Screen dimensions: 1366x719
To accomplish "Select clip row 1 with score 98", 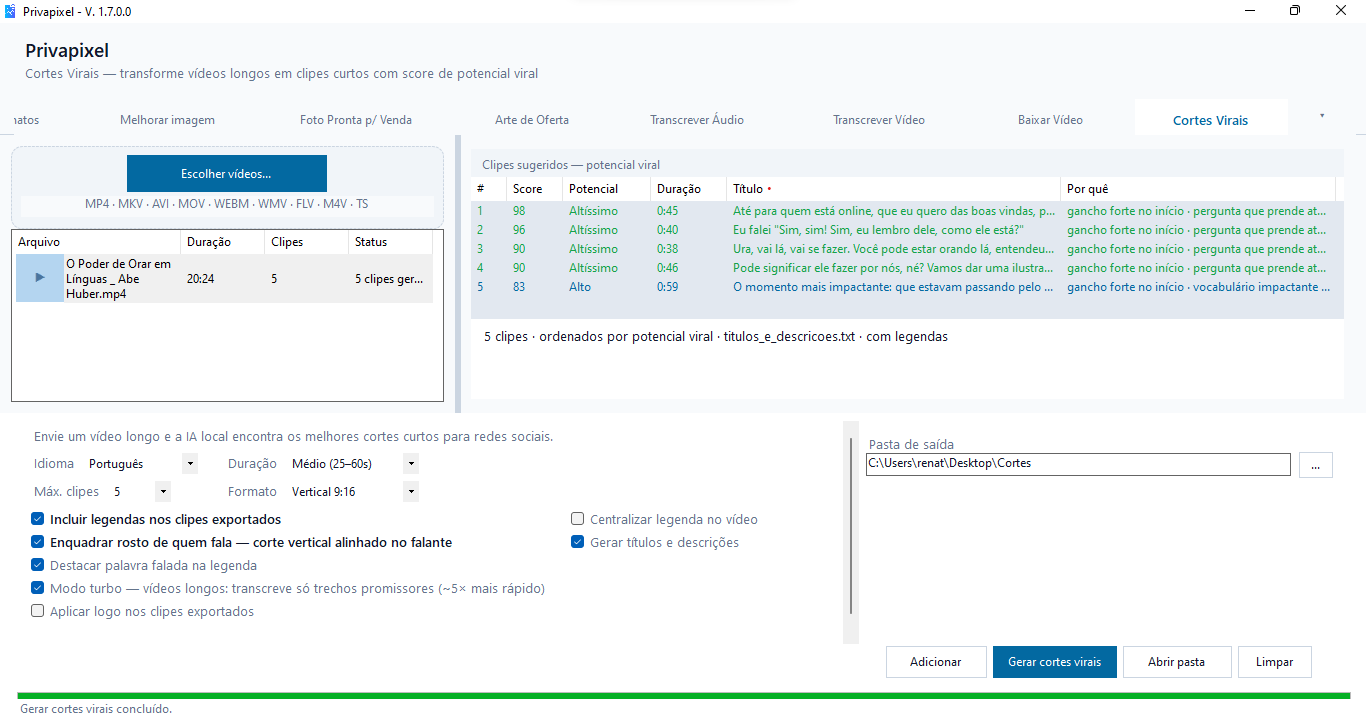I will coord(907,211).
